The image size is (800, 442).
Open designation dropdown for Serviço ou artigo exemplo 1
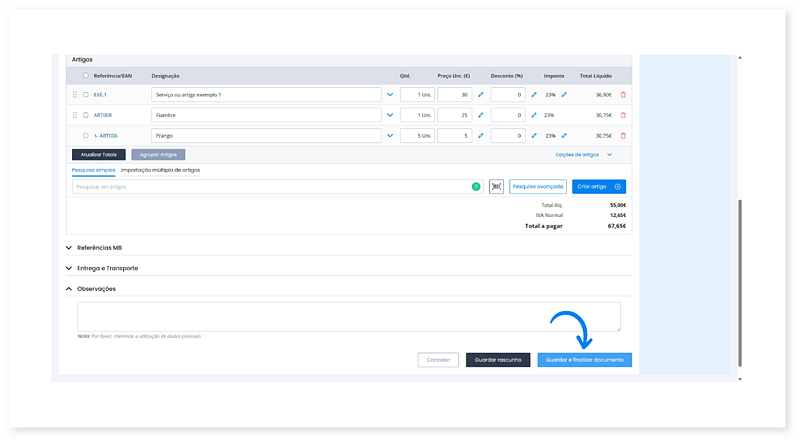[390, 95]
